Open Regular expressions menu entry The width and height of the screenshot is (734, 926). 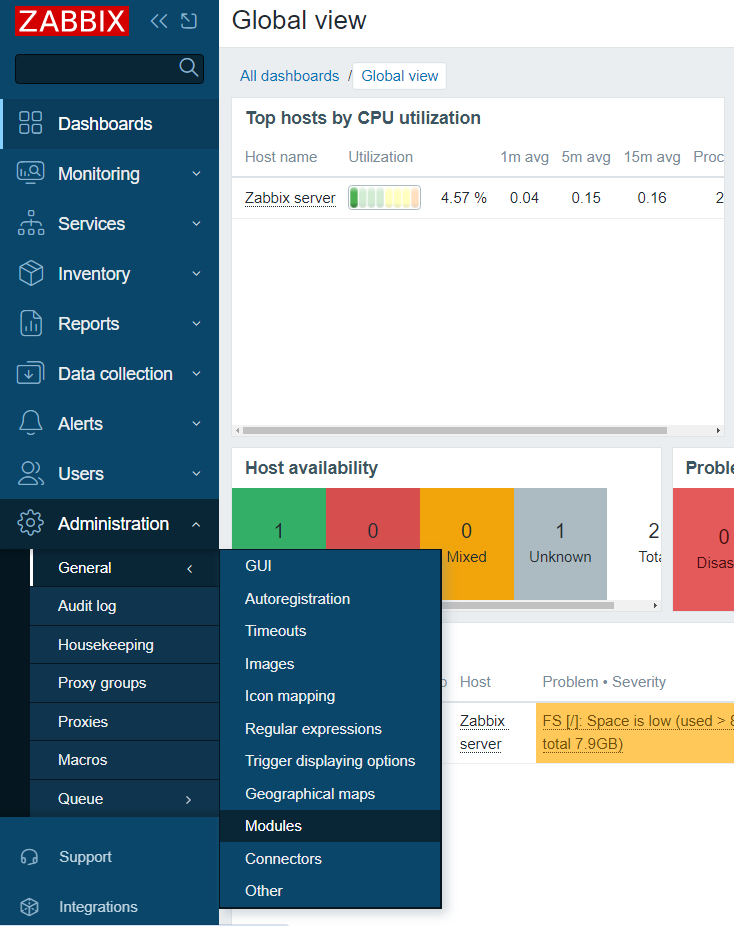[313, 729]
